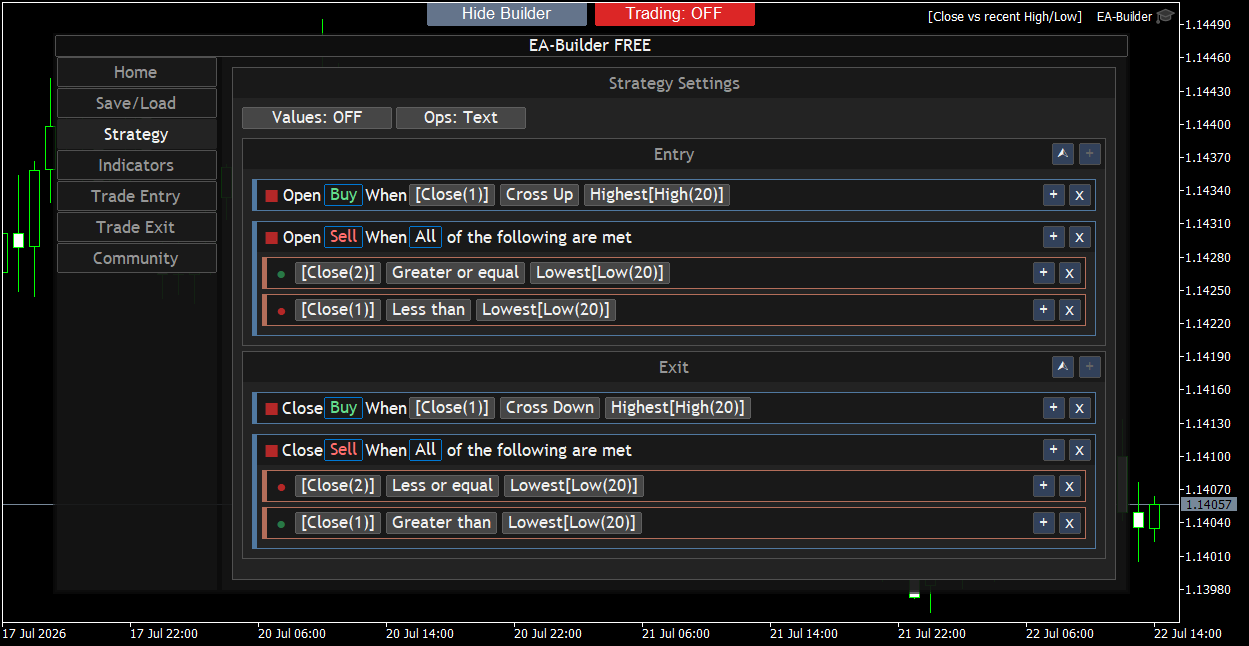
Task: Click red square on Close Buy rule
Action: pyautogui.click(x=272, y=409)
